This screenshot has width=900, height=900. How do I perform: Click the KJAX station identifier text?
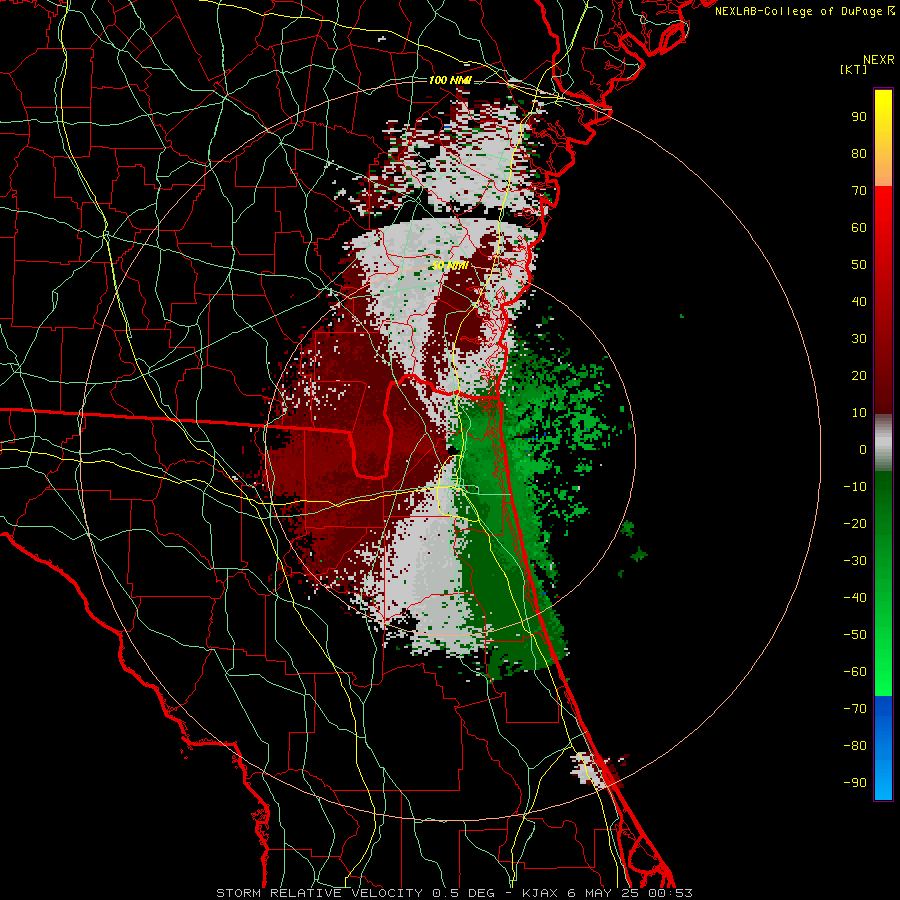(x=540, y=893)
